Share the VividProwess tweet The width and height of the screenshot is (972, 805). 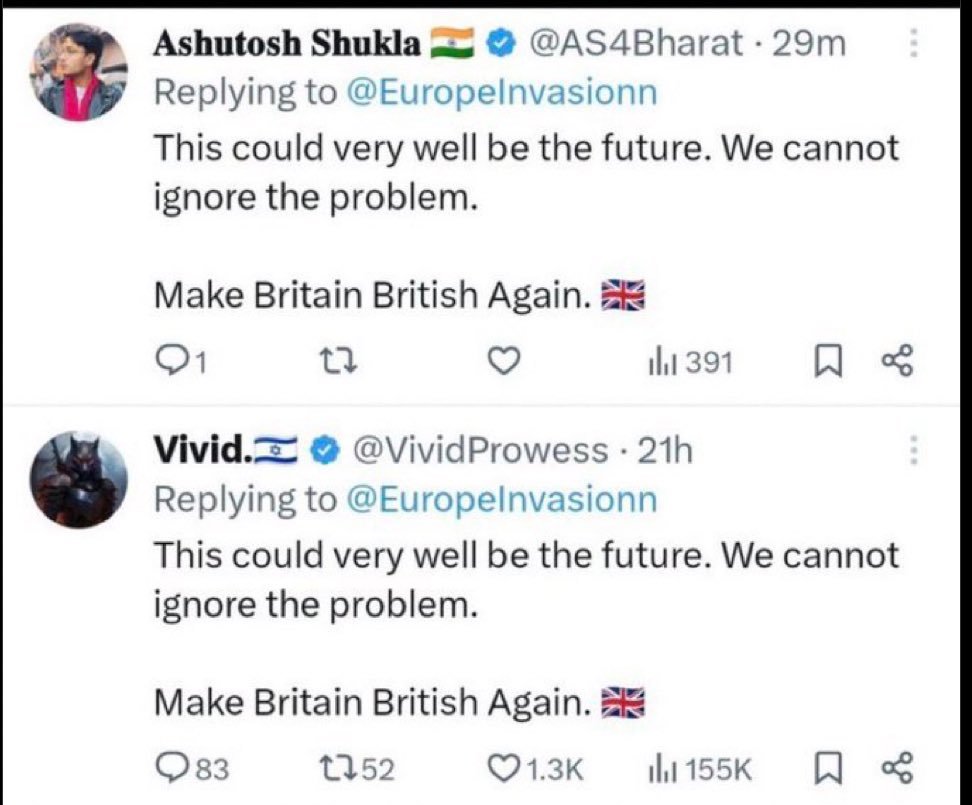[x=897, y=768]
